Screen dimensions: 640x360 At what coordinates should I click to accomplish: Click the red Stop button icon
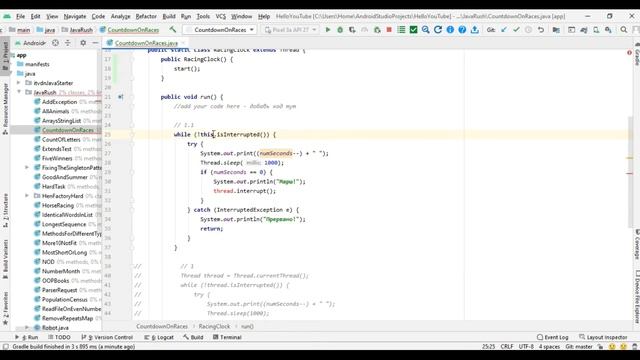point(389,30)
